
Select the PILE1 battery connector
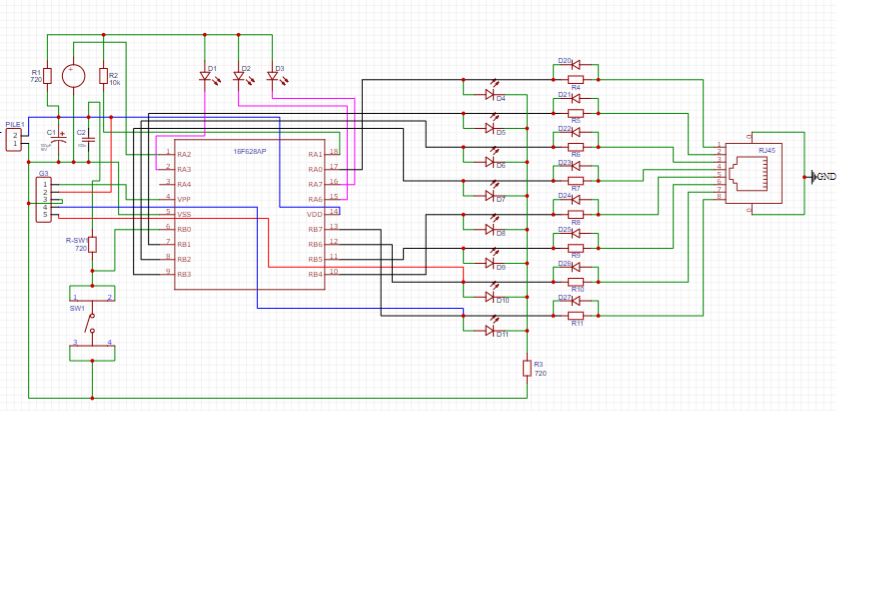point(14,139)
